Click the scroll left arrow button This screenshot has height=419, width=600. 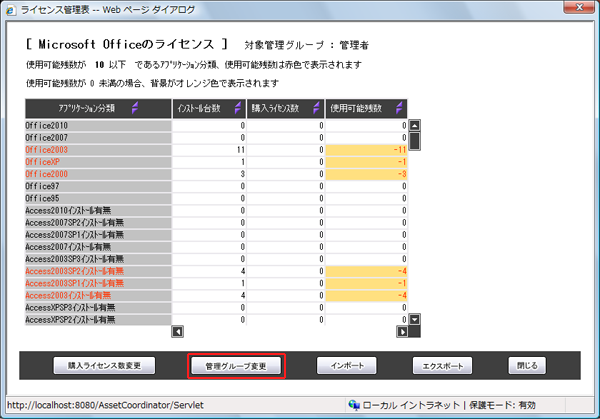coord(178,331)
